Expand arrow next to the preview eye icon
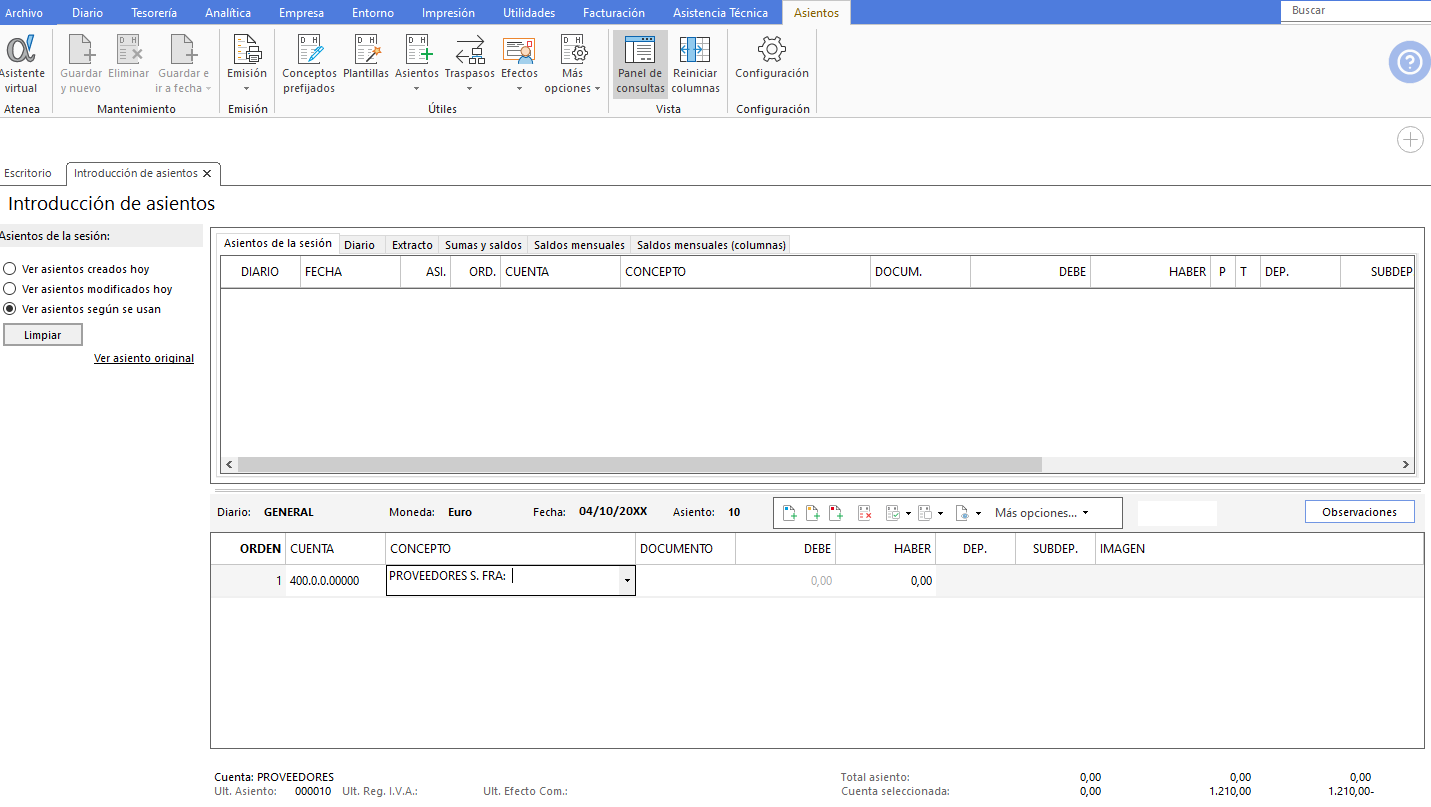The width and height of the screenshot is (1431, 807). coord(978,514)
